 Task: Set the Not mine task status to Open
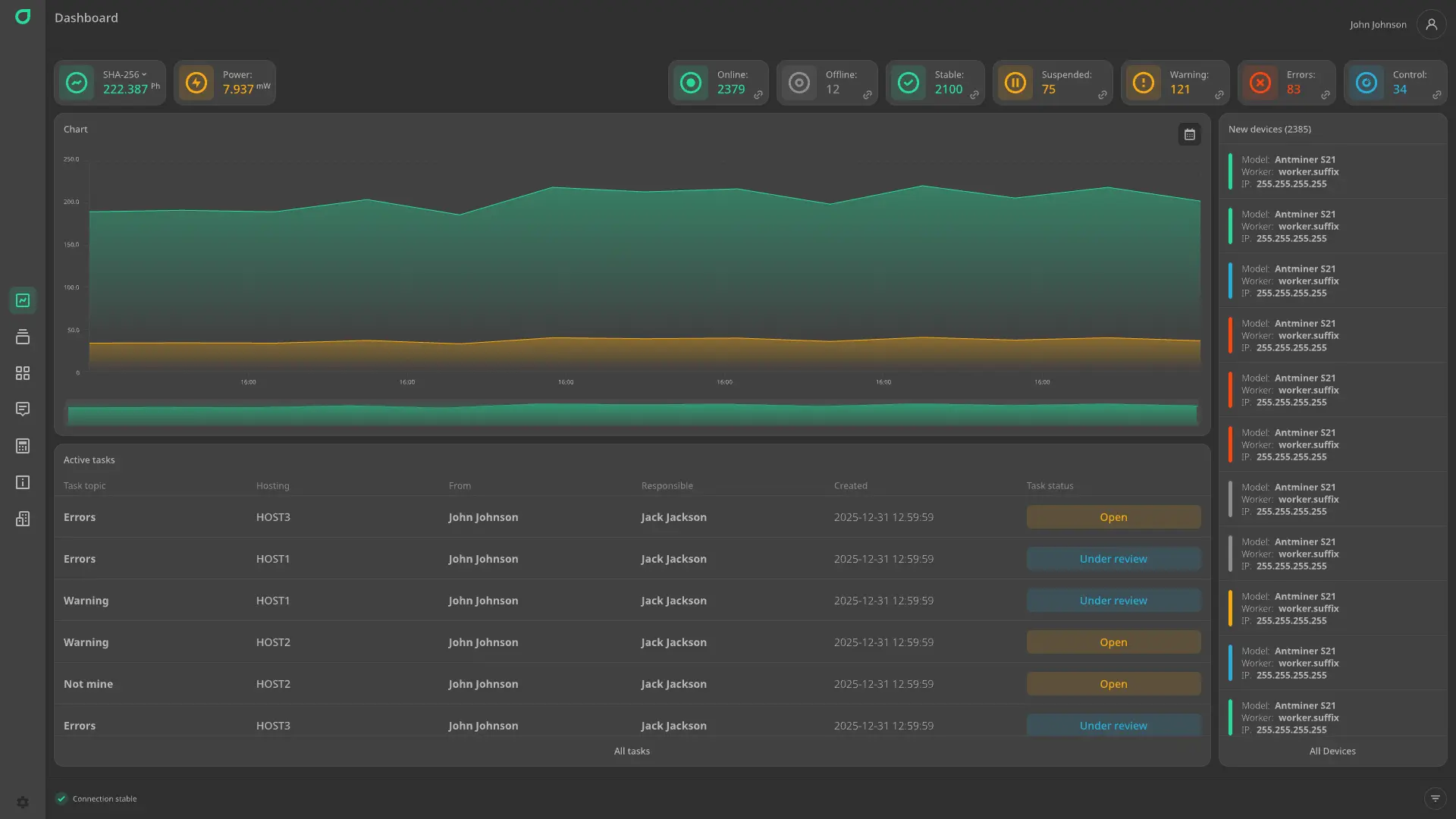point(1113,683)
